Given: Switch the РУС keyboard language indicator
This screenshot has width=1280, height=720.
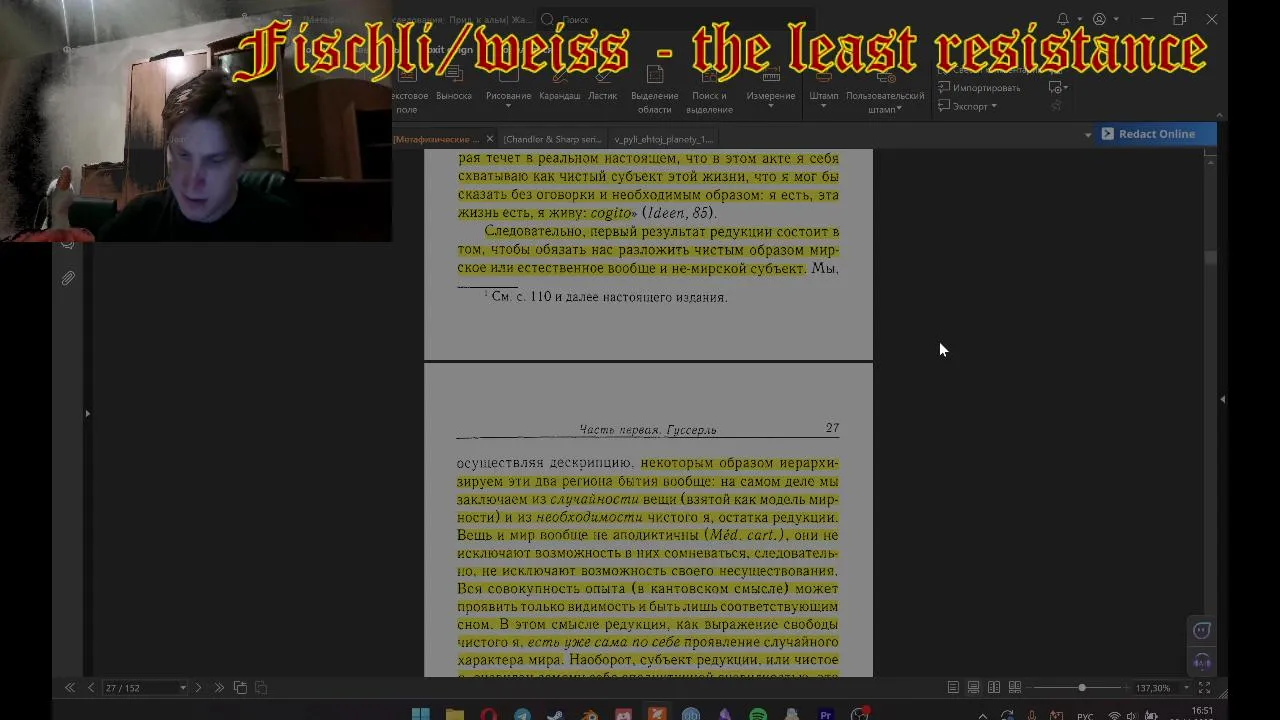Looking at the screenshot, I should point(1085,715).
